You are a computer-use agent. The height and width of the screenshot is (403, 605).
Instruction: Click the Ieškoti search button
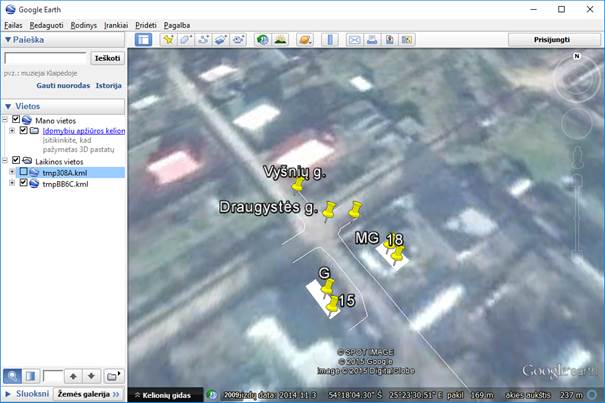(107, 58)
